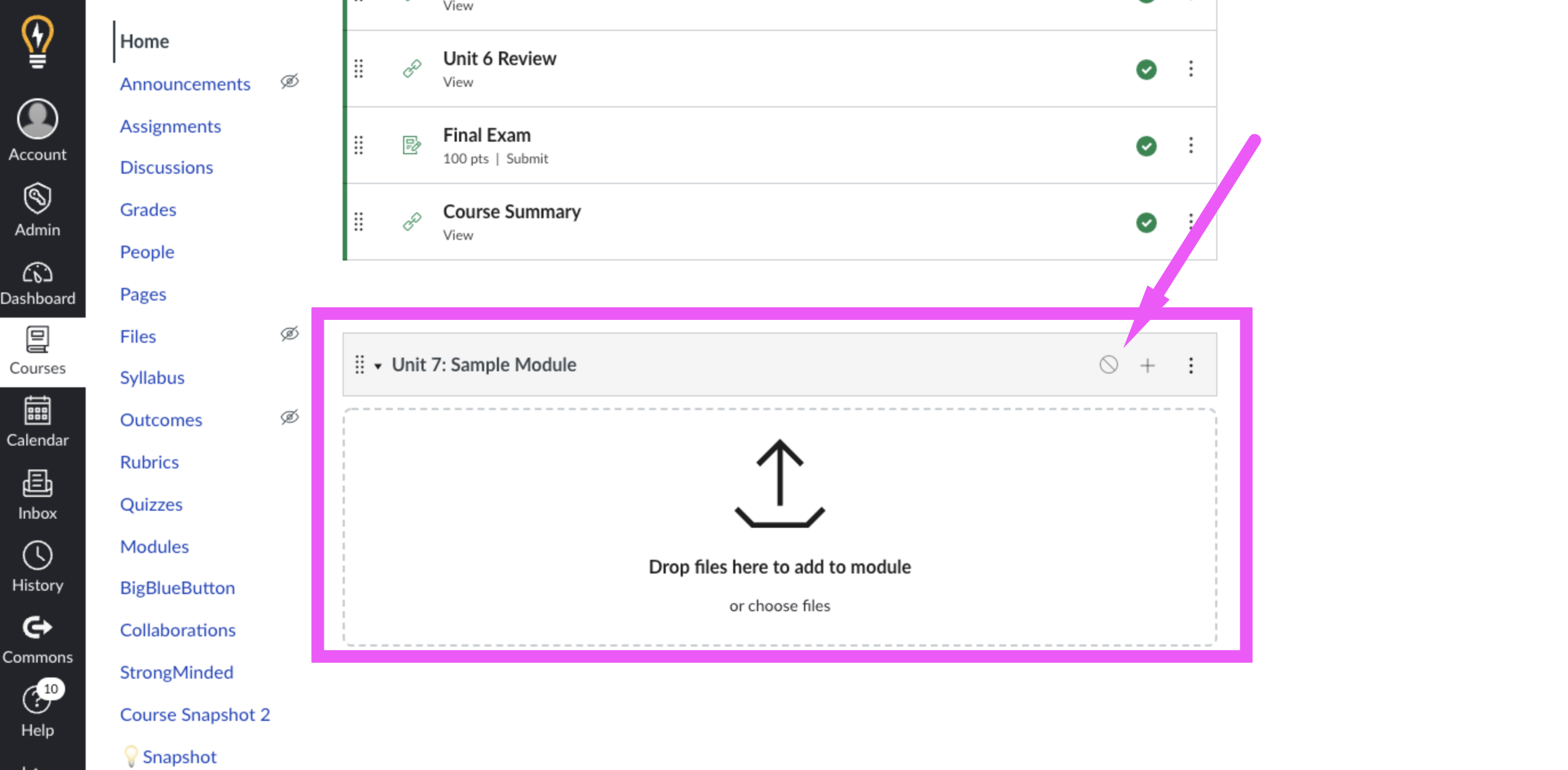
Task: Click the drag handle of Unit 6 Review
Action: pos(359,69)
